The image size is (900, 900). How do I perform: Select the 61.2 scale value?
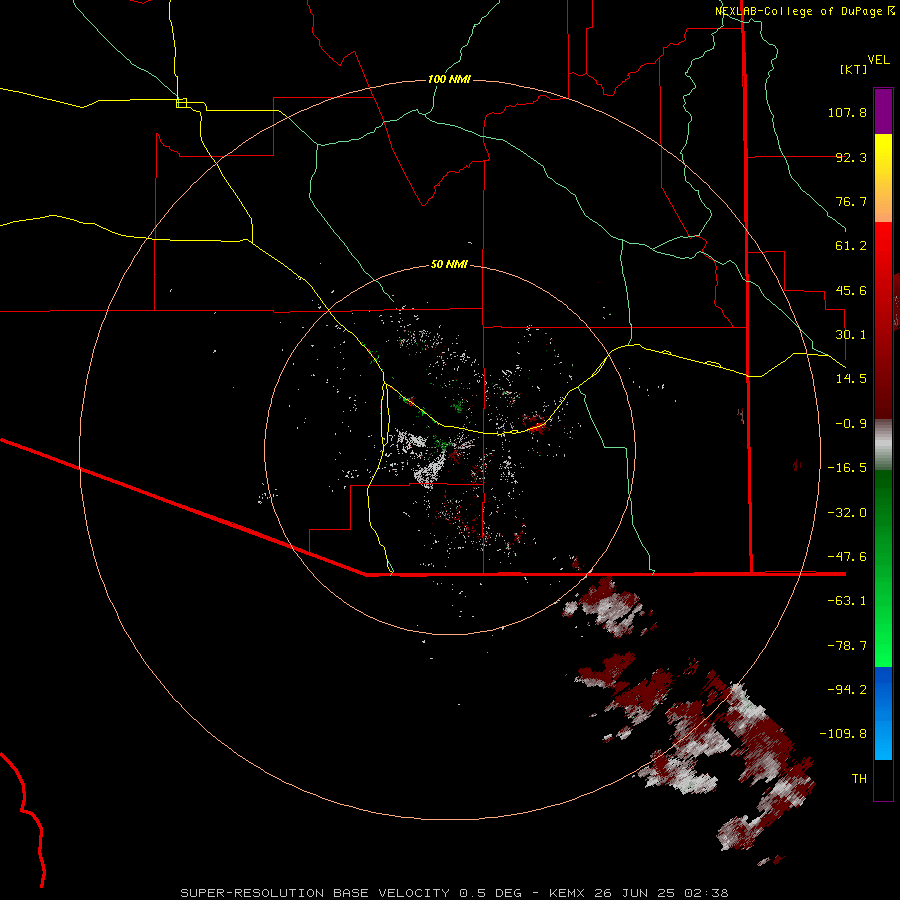click(851, 246)
